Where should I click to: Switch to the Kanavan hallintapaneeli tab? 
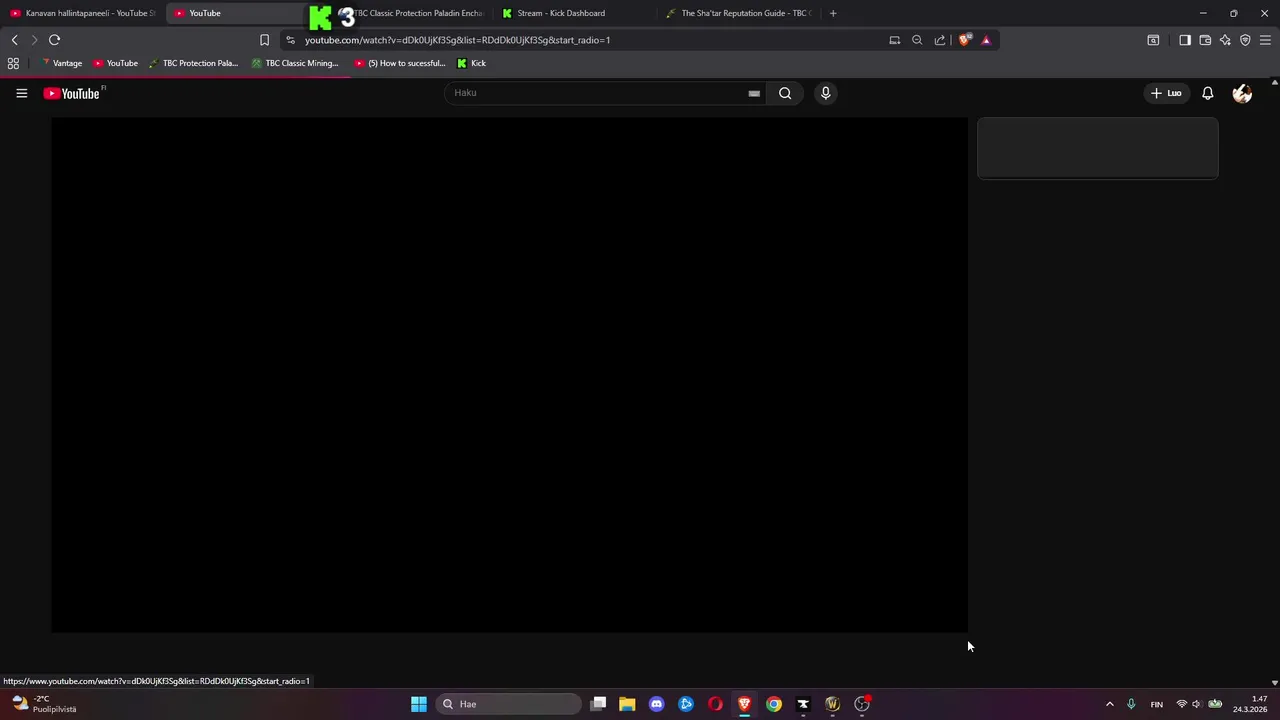[83, 13]
